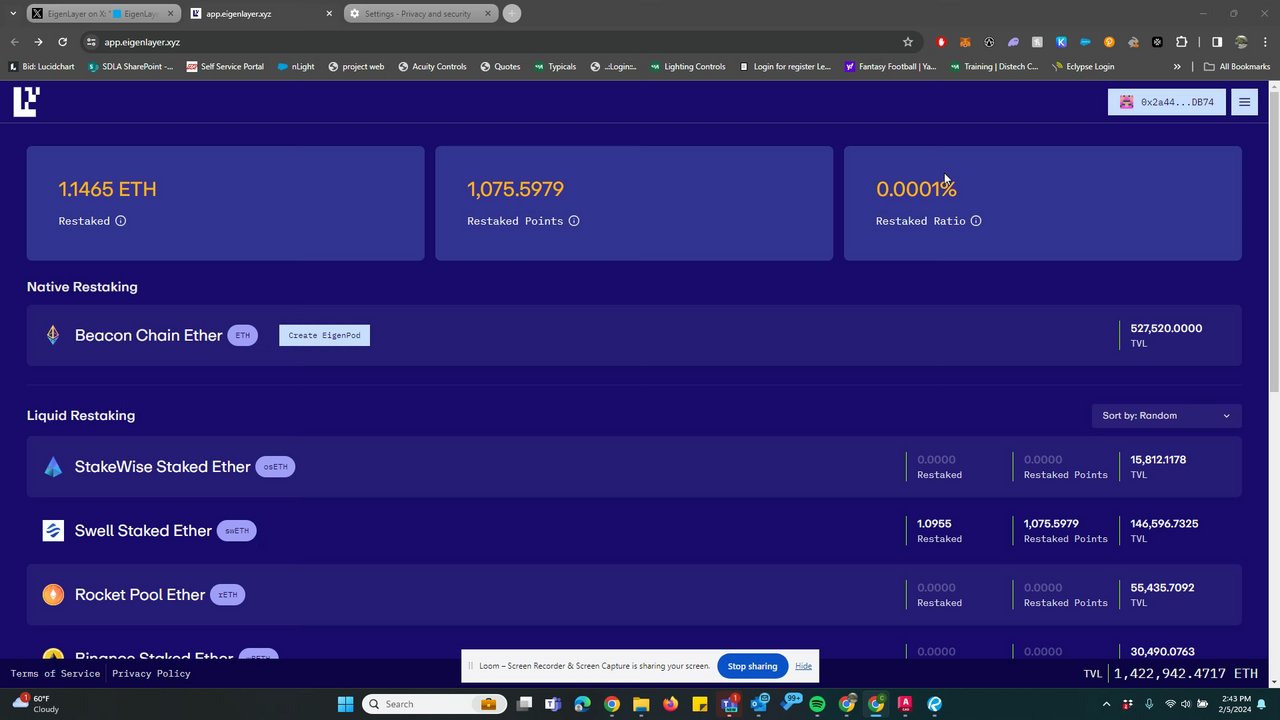Viewport: 1280px width, 720px height.
Task: Open the red hand extension icon
Action: (941, 42)
